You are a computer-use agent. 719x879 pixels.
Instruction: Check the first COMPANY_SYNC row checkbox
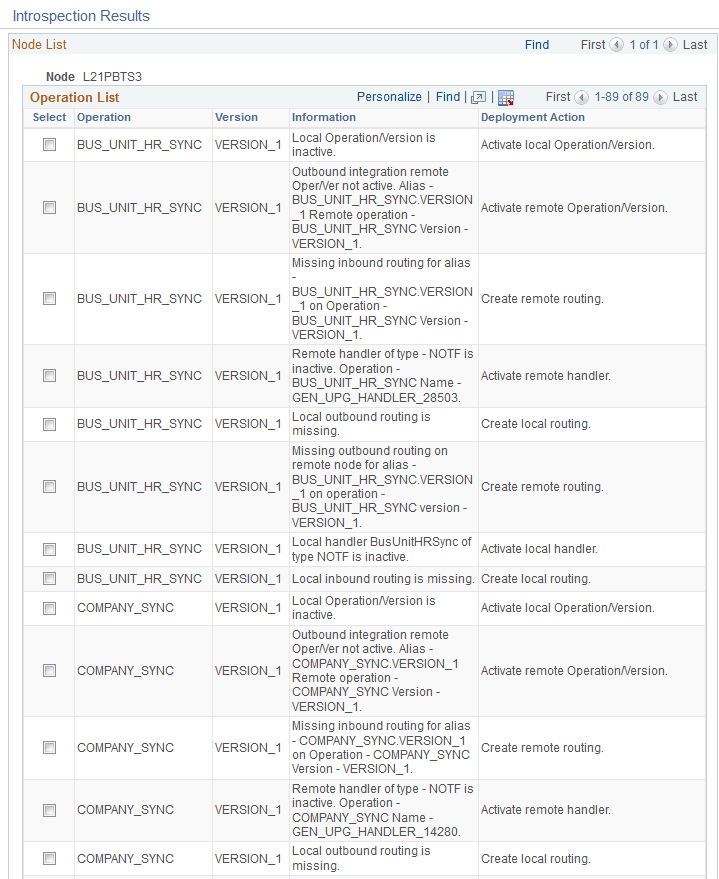pos(49,607)
